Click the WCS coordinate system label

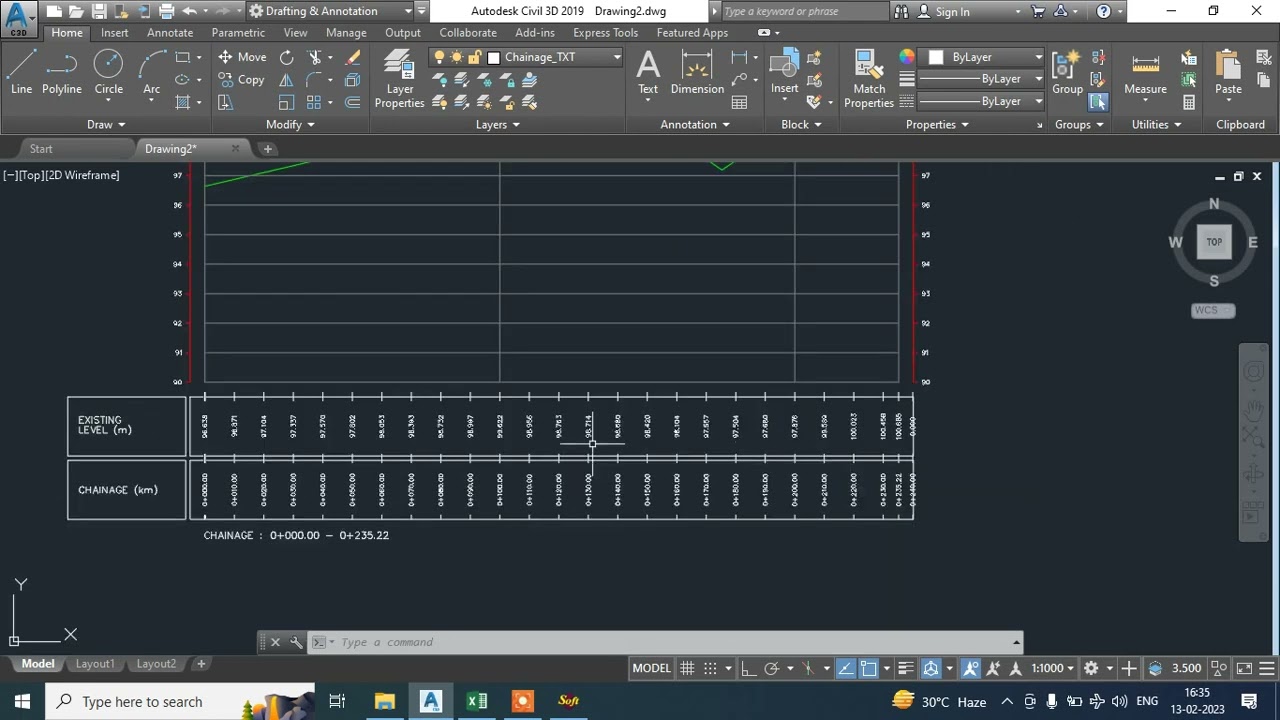tap(1213, 310)
